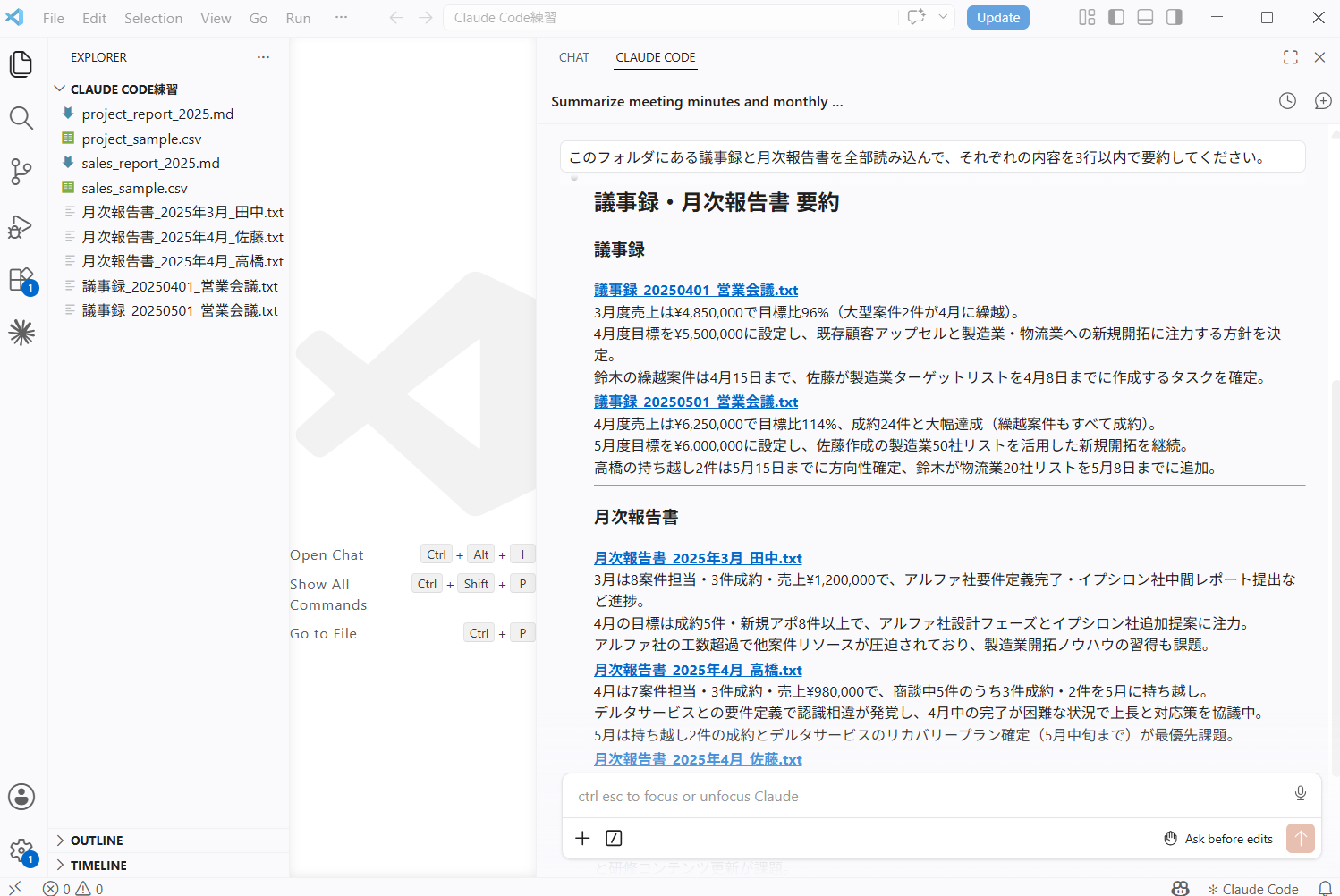Go back with the left arrow

(x=396, y=18)
